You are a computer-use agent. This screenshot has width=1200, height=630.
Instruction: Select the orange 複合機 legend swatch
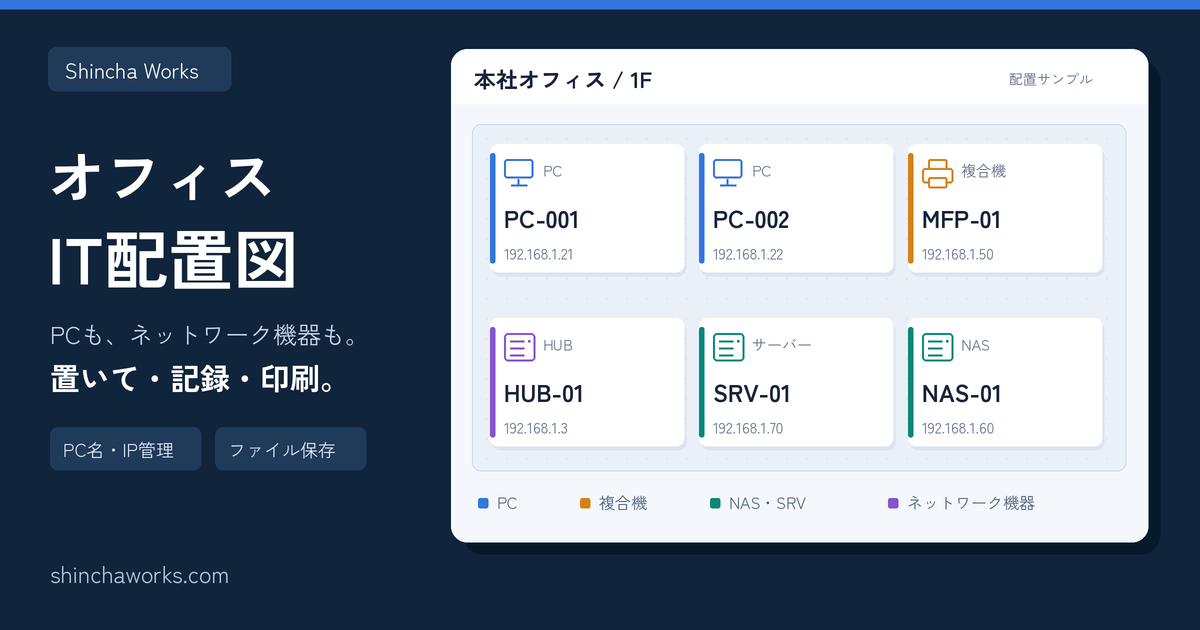tap(585, 503)
